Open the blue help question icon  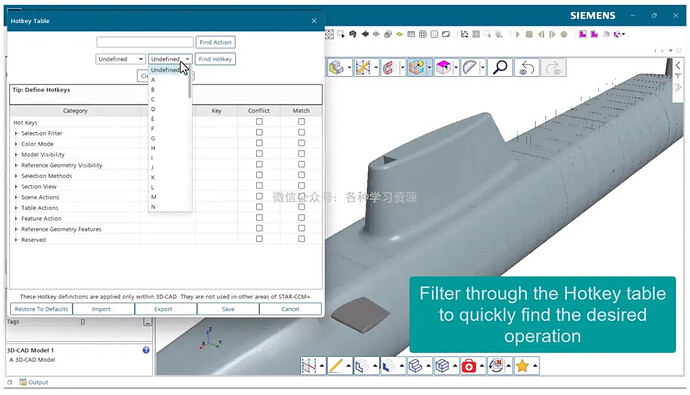coord(146,350)
